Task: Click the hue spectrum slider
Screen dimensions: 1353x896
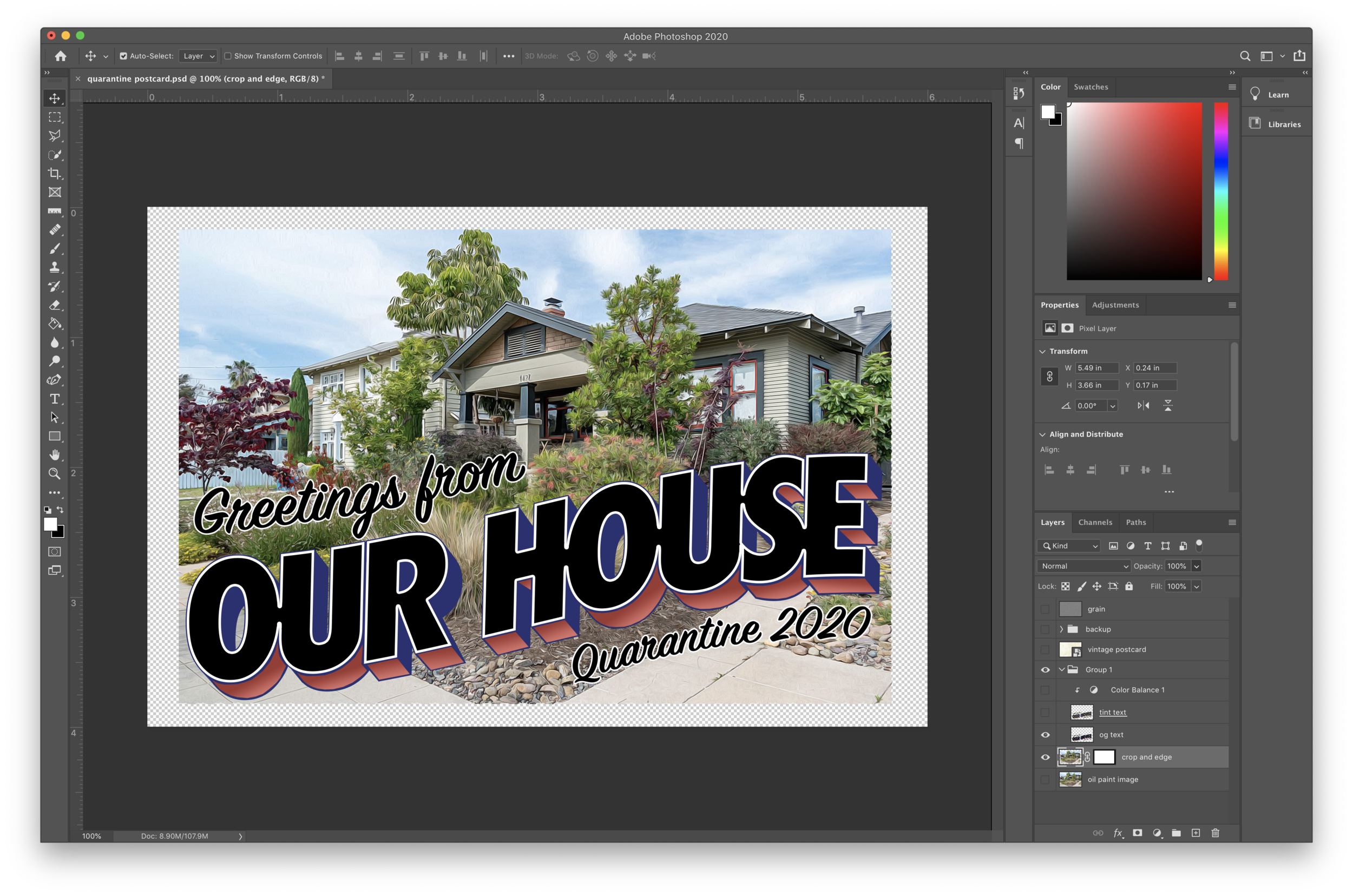Action: pyautogui.click(x=1221, y=192)
